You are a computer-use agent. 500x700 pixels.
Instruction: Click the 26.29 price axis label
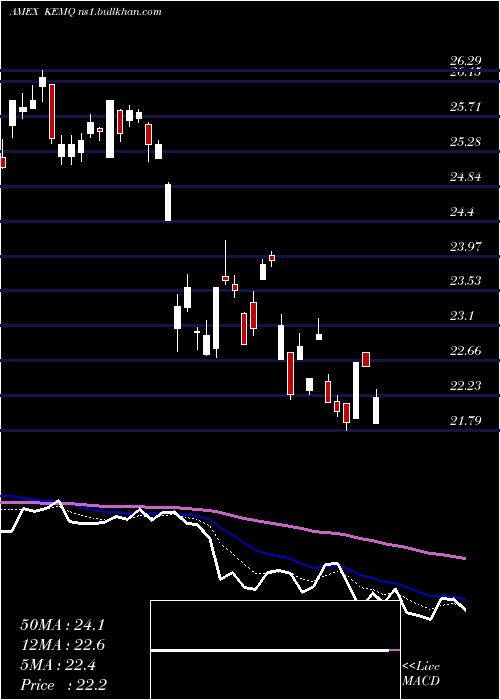(466, 61)
